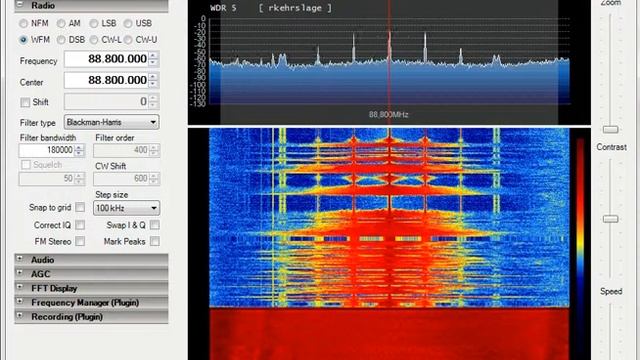Select the DSB demodulation mode
This screenshot has width=640, height=360.
coord(61,40)
